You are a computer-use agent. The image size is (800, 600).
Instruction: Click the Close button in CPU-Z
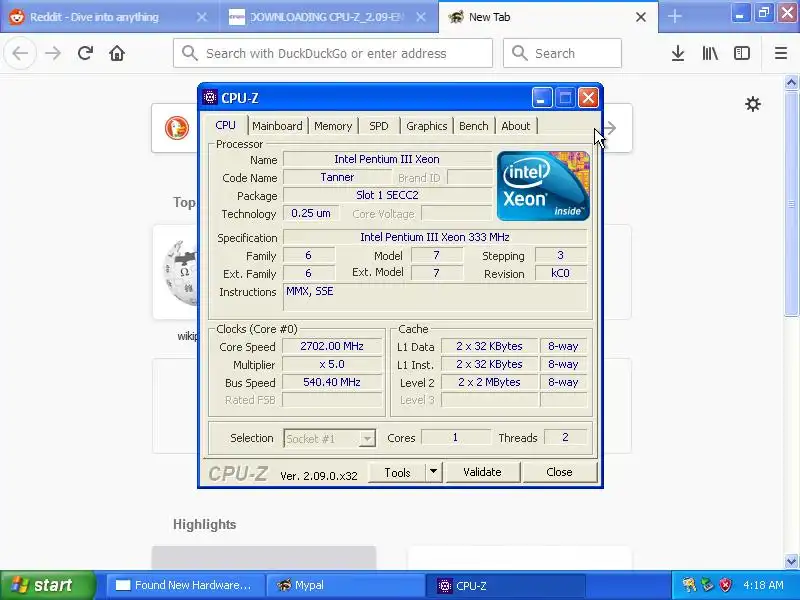pos(559,472)
